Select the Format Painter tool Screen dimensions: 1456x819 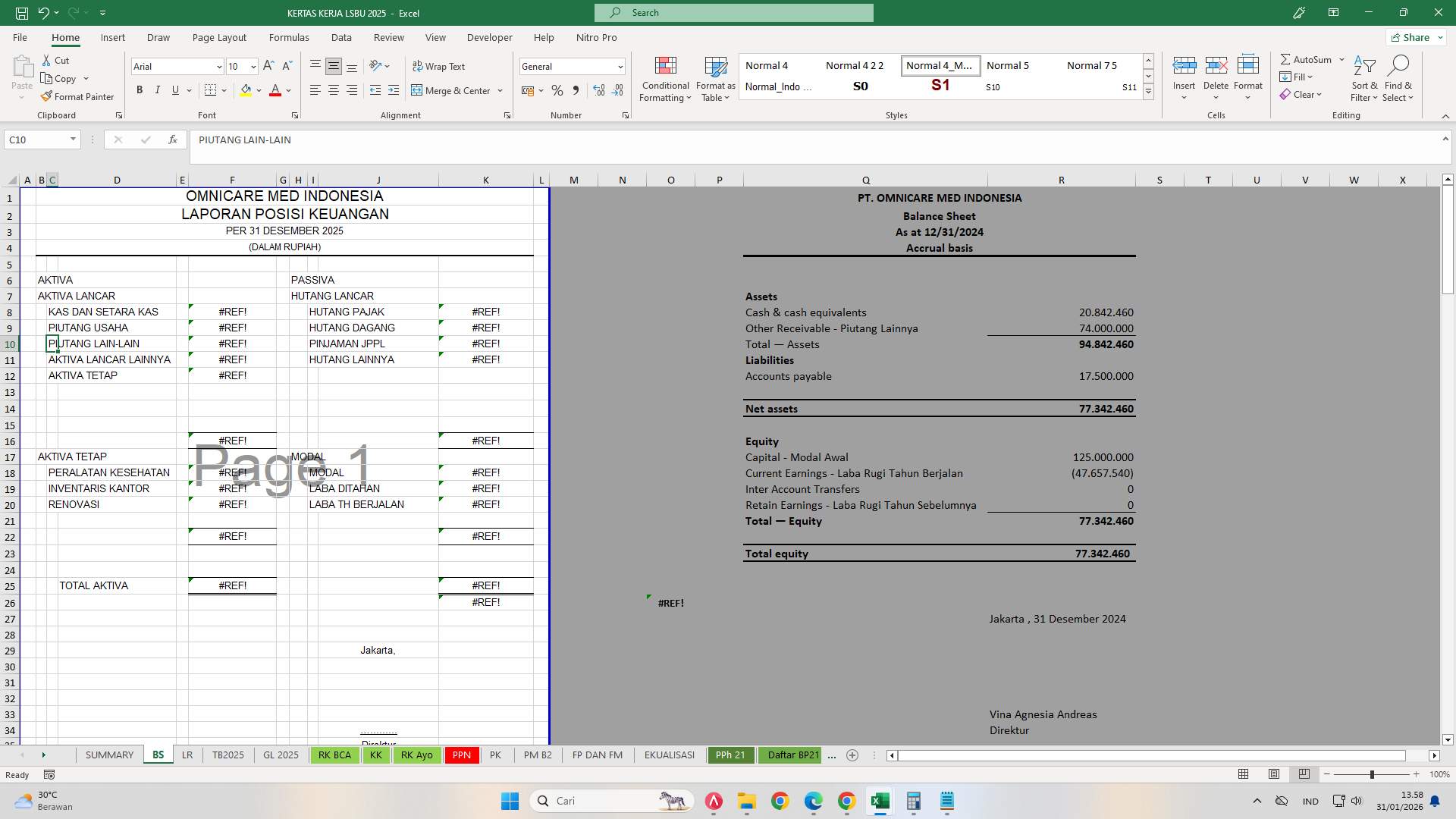point(78,96)
